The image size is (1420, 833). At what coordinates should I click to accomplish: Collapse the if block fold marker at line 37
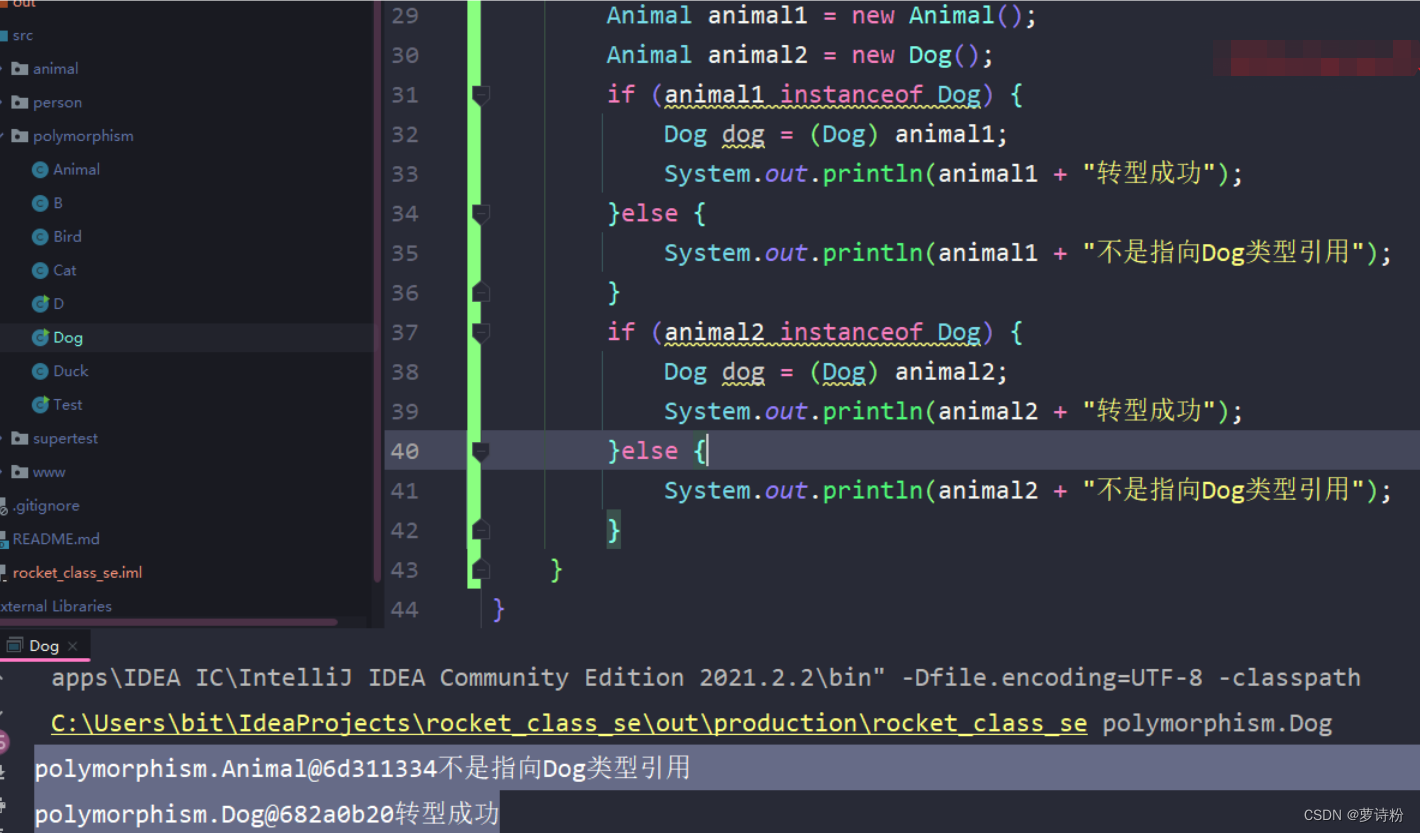point(481,332)
